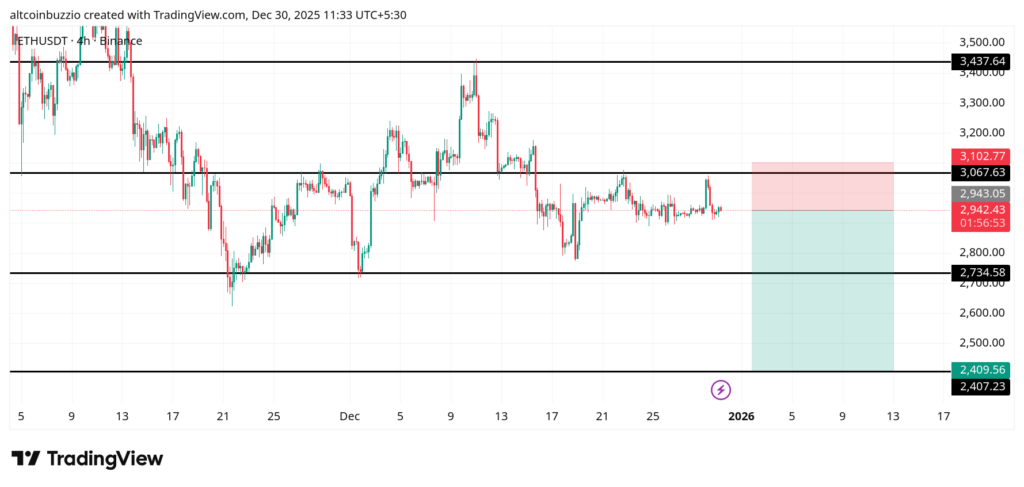This screenshot has height=487, width=1024.
Task: Click the 2026 label on the time axis
Action: 741,416
